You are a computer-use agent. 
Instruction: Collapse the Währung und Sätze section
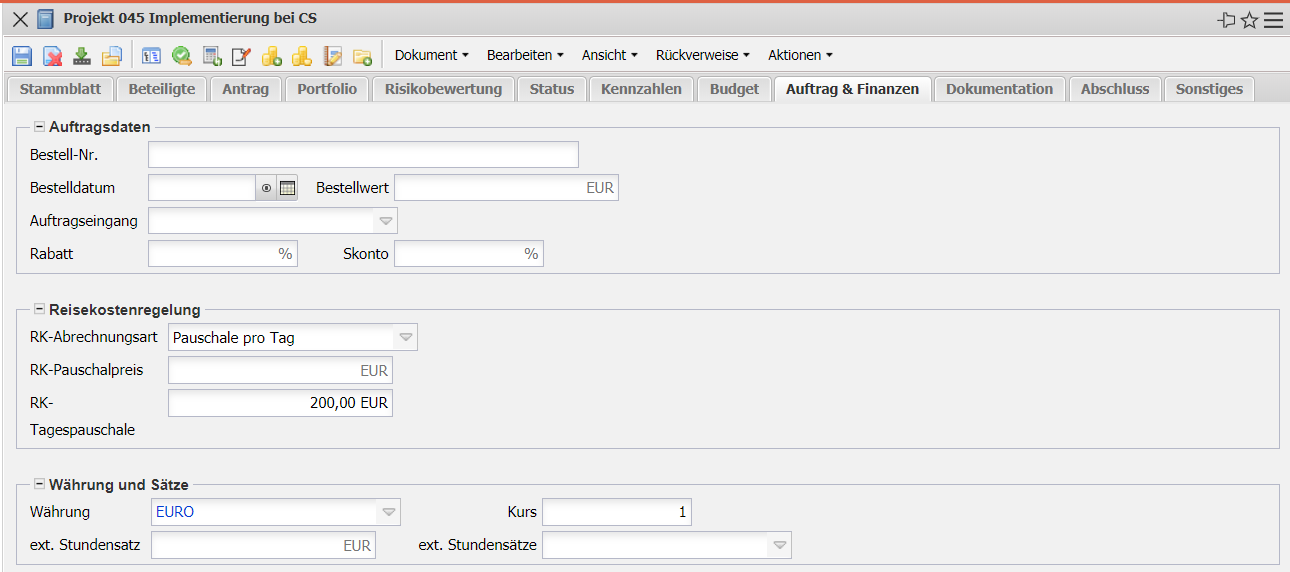tap(39, 485)
